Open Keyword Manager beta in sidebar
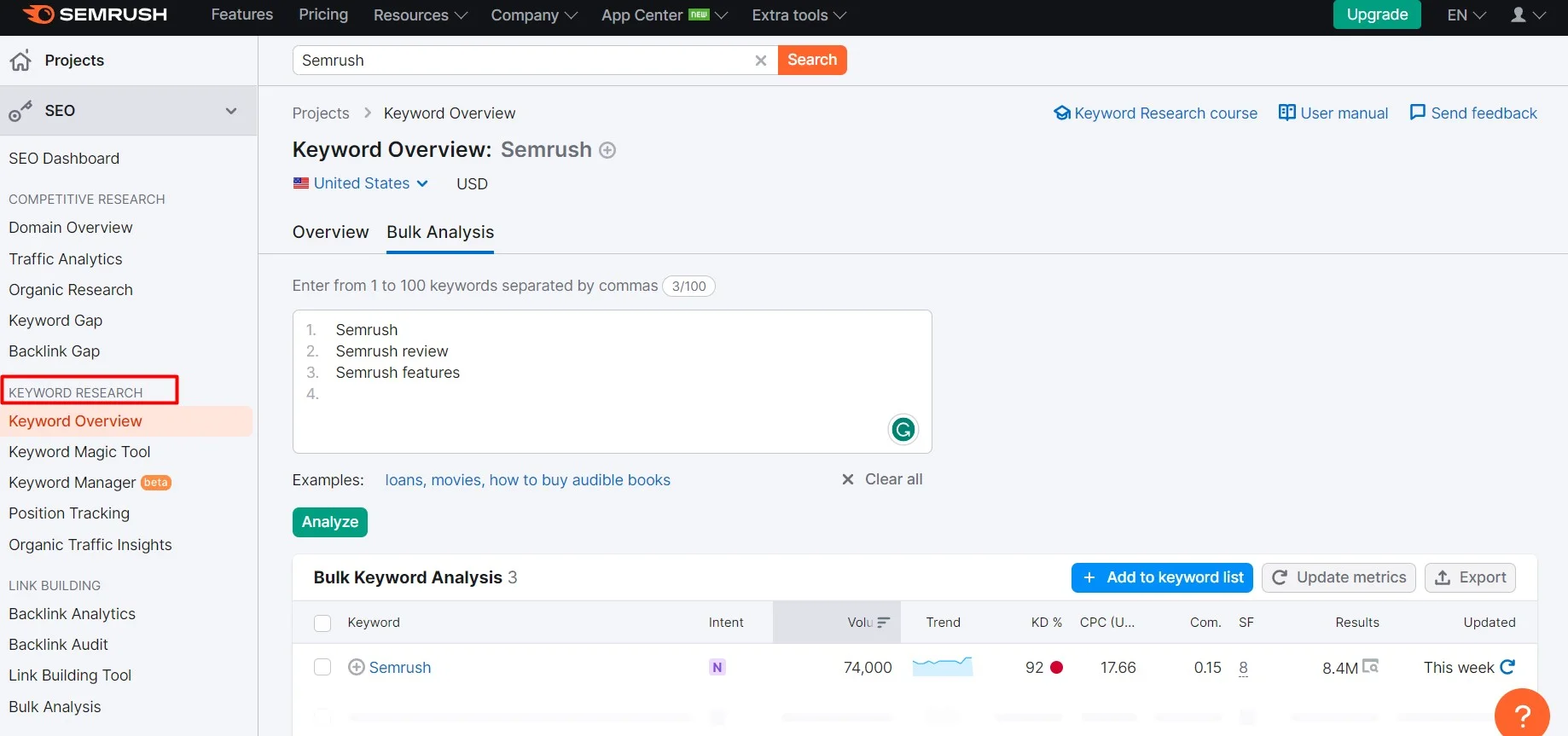 point(90,483)
